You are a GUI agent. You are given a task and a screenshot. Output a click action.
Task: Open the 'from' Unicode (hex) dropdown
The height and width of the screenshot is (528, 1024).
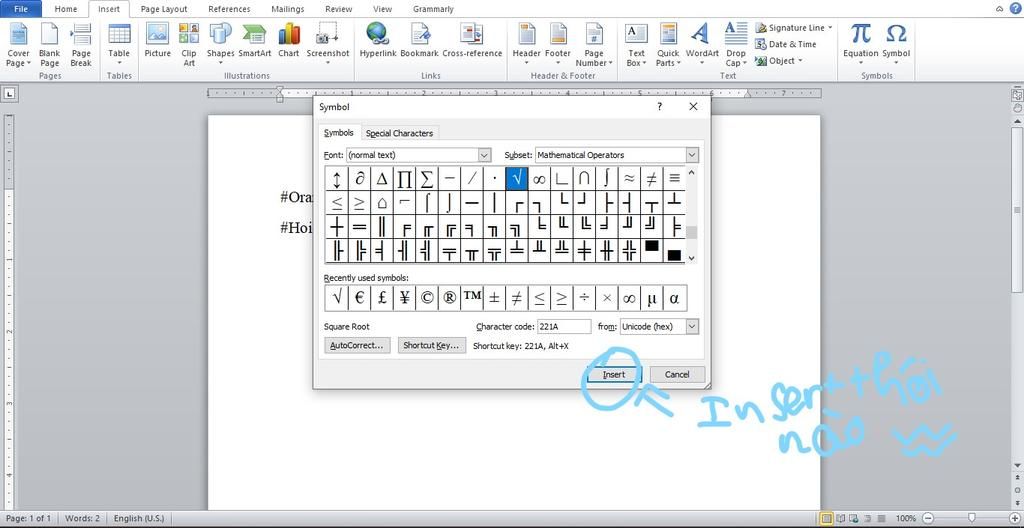pos(692,326)
